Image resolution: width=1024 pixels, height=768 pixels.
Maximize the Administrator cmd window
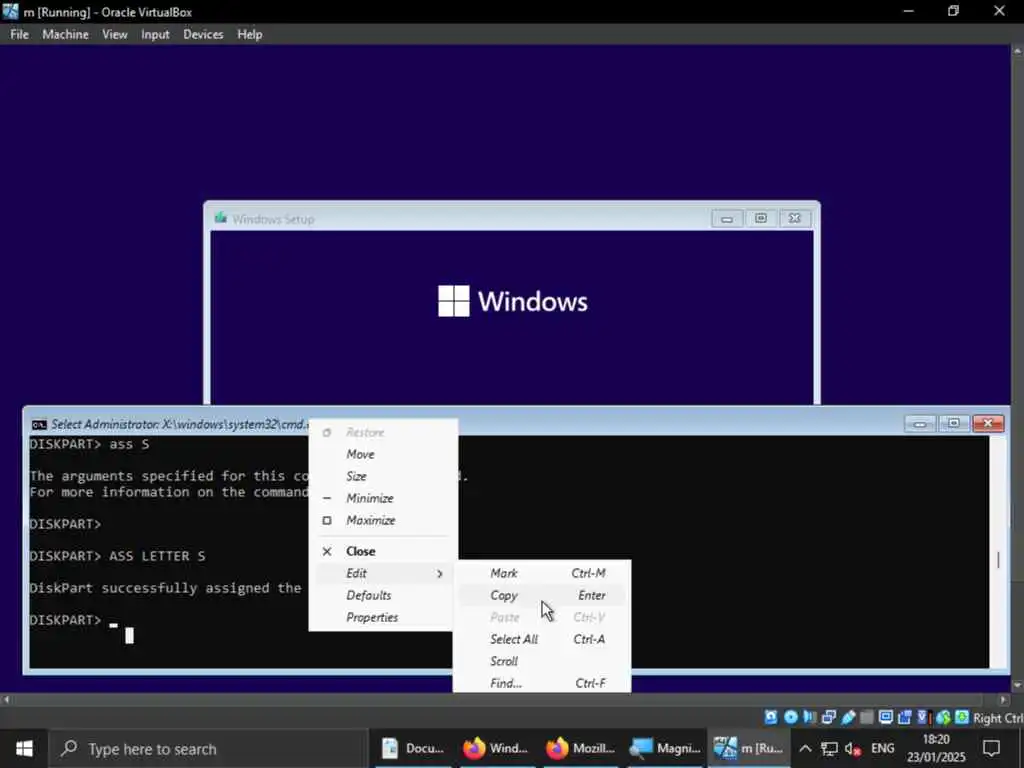click(954, 424)
